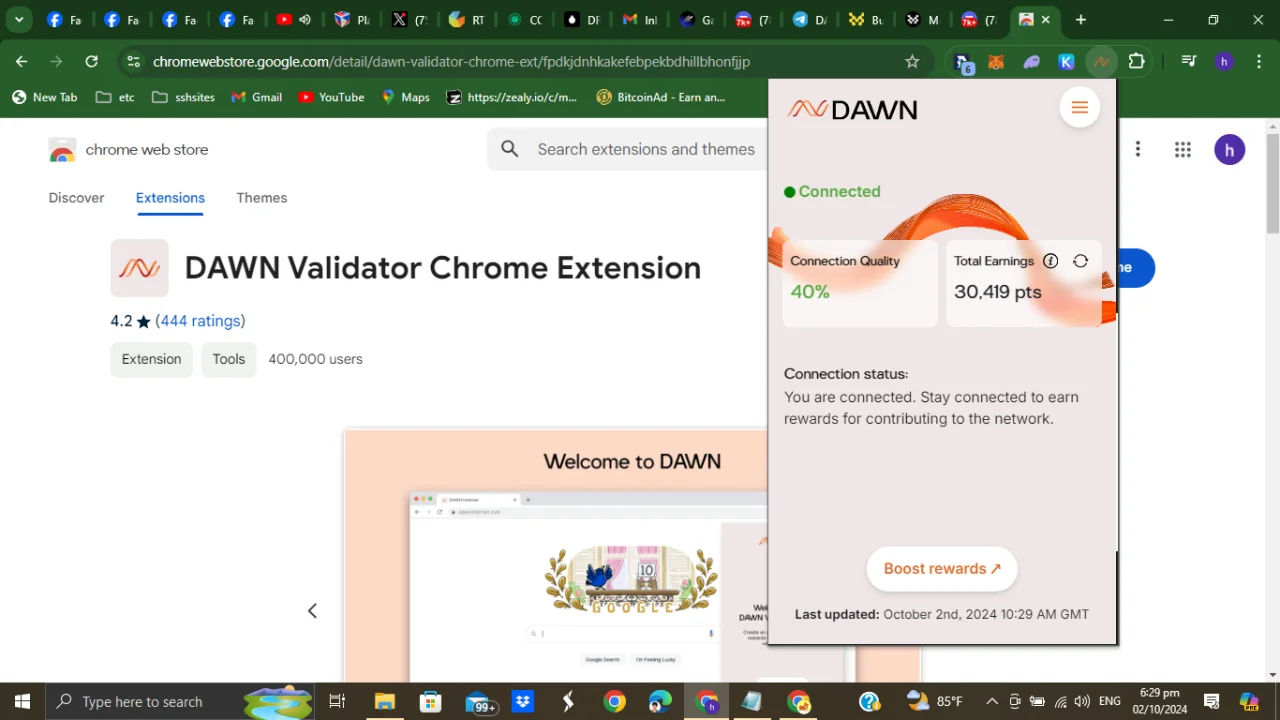This screenshot has height=720, width=1280.
Task: Click the DAWN extension icon beside the title
Action: 139,268
